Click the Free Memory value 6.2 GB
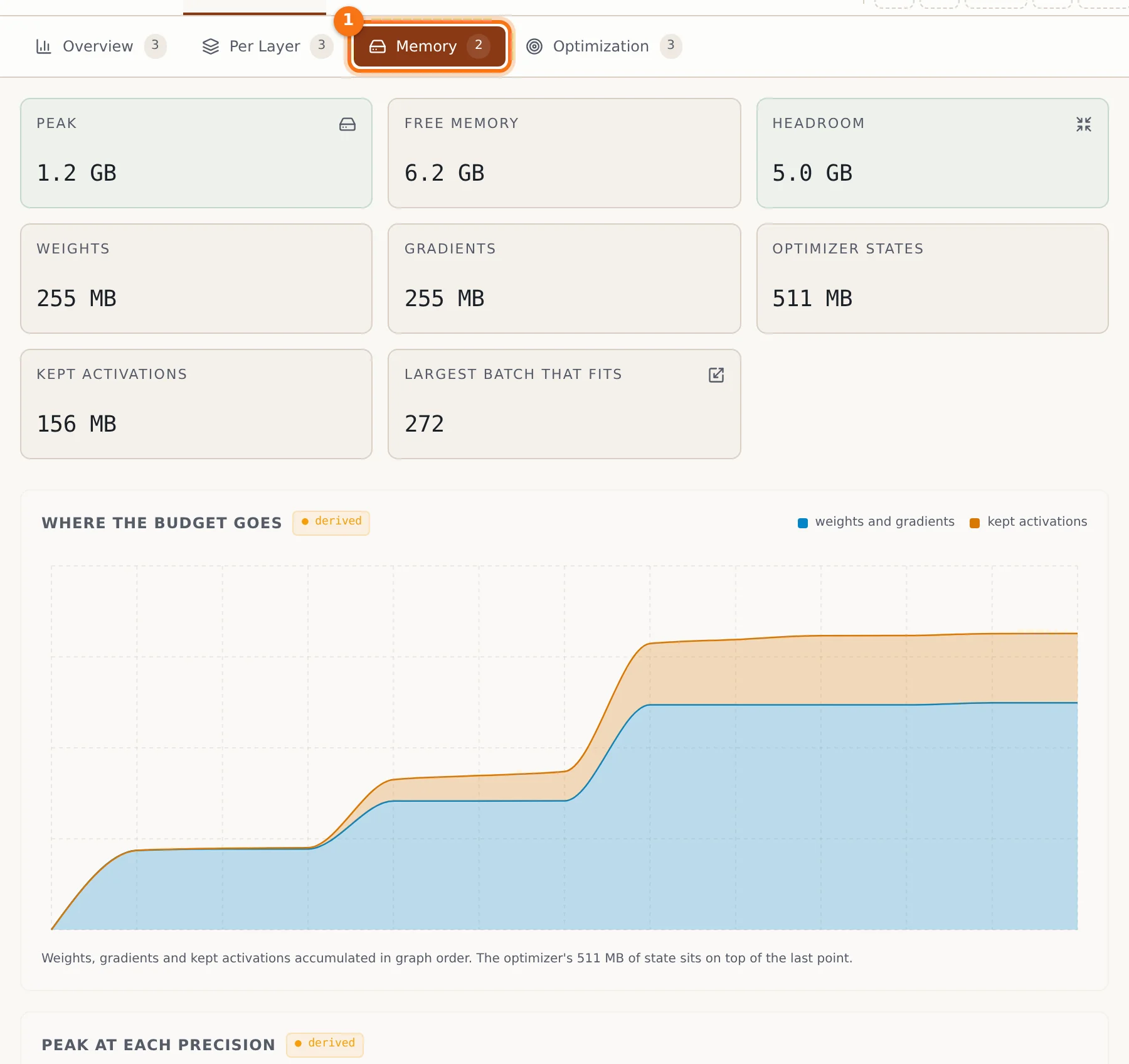The width and height of the screenshot is (1129, 1064). (x=445, y=173)
